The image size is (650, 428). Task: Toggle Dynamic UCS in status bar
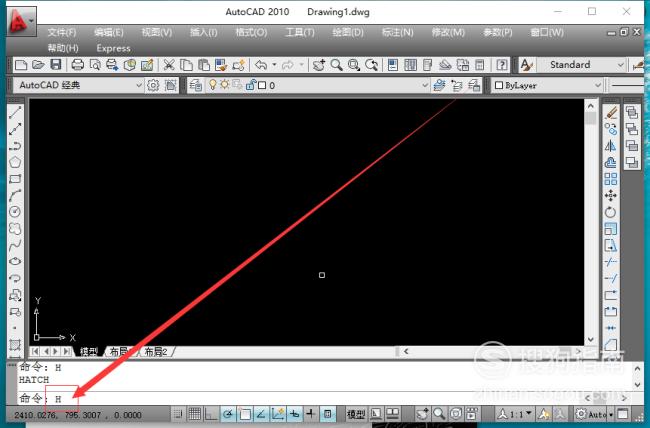[277, 414]
